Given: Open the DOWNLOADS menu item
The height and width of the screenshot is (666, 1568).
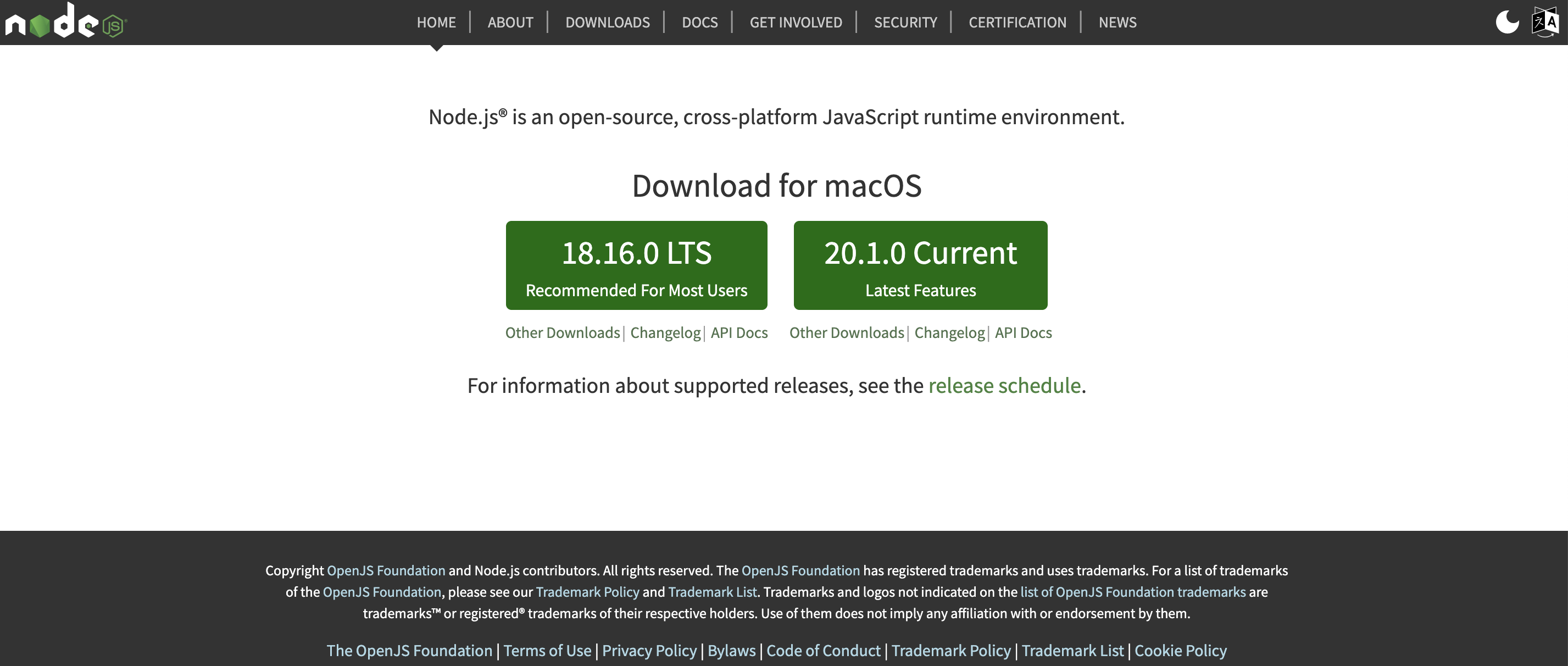Looking at the screenshot, I should (x=607, y=23).
